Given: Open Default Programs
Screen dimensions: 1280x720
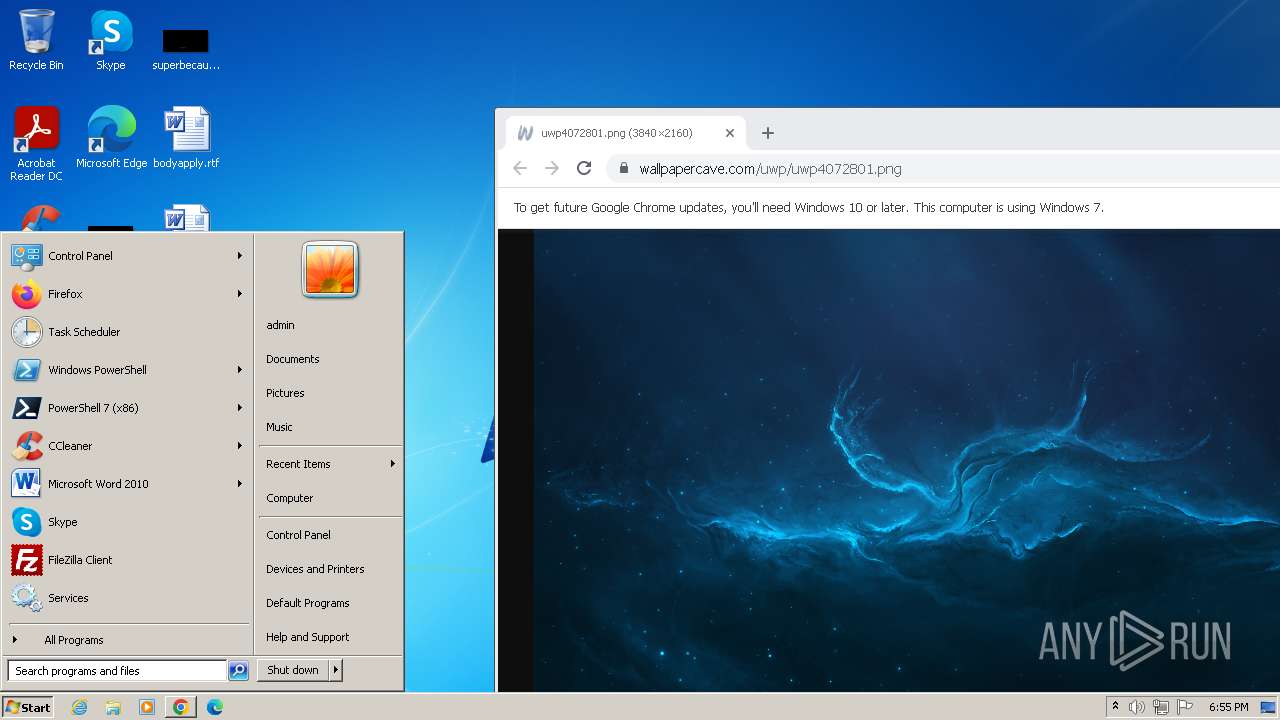Looking at the screenshot, I should pyautogui.click(x=330, y=603).
